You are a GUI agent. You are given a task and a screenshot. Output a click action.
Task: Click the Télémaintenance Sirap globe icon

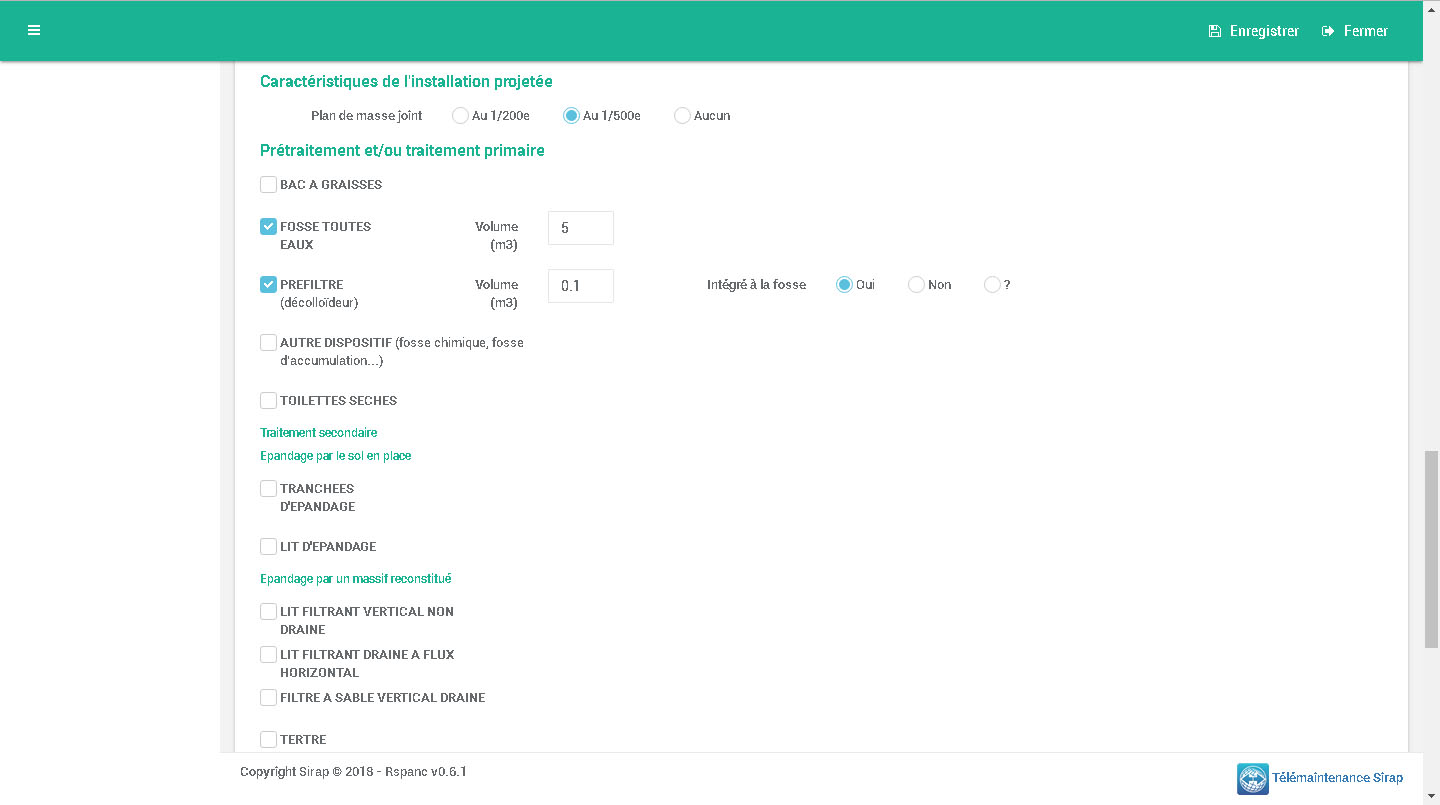tap(1253, 778)
